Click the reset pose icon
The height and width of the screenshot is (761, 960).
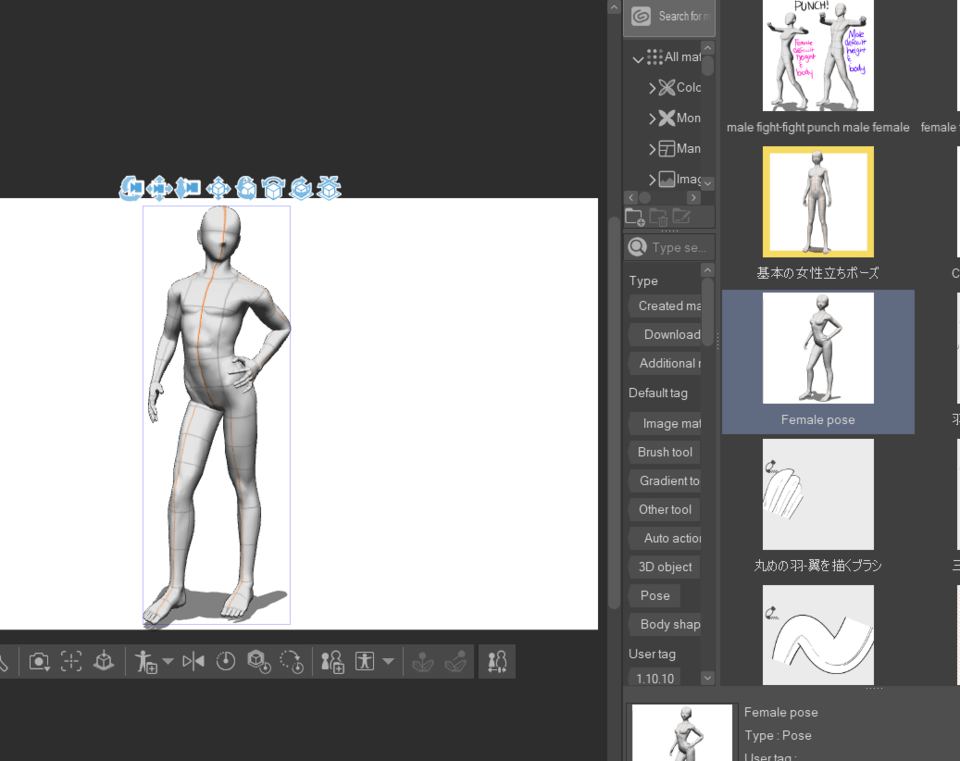click(225, 661)
